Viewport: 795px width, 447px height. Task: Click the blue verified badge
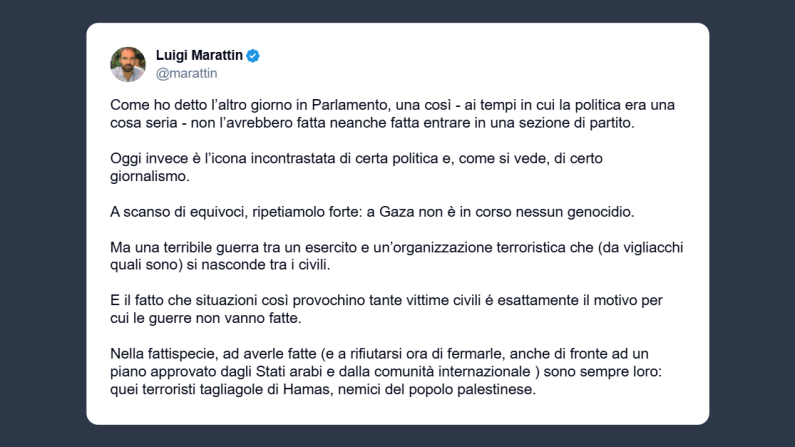[x=254, y=56]
